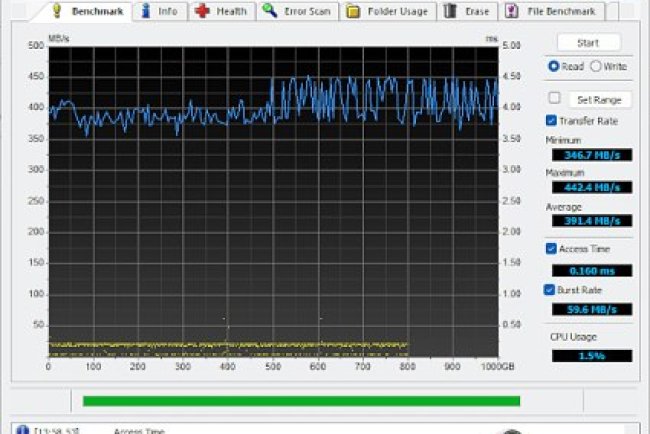650x434 pixels.
Task: Uncheck the Transfer Rate checkbox
Action: pyautogui.click(x=552, y=120)
